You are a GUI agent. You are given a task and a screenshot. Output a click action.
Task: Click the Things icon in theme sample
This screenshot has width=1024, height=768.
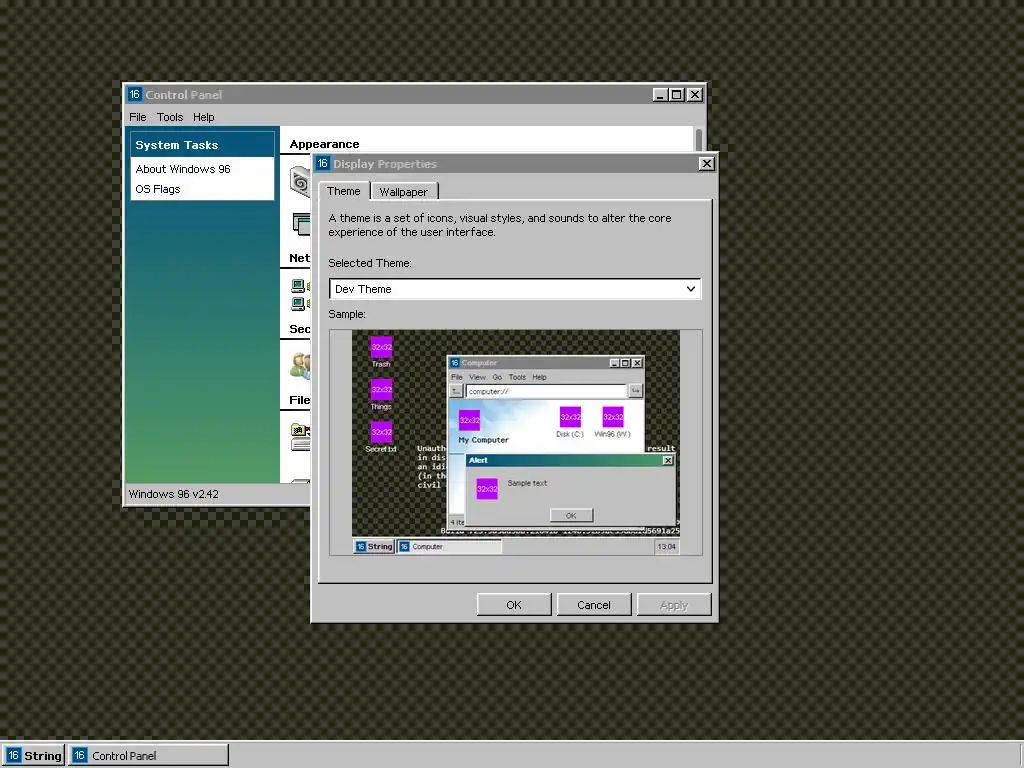pyautogui.click(x=381, y=389)
